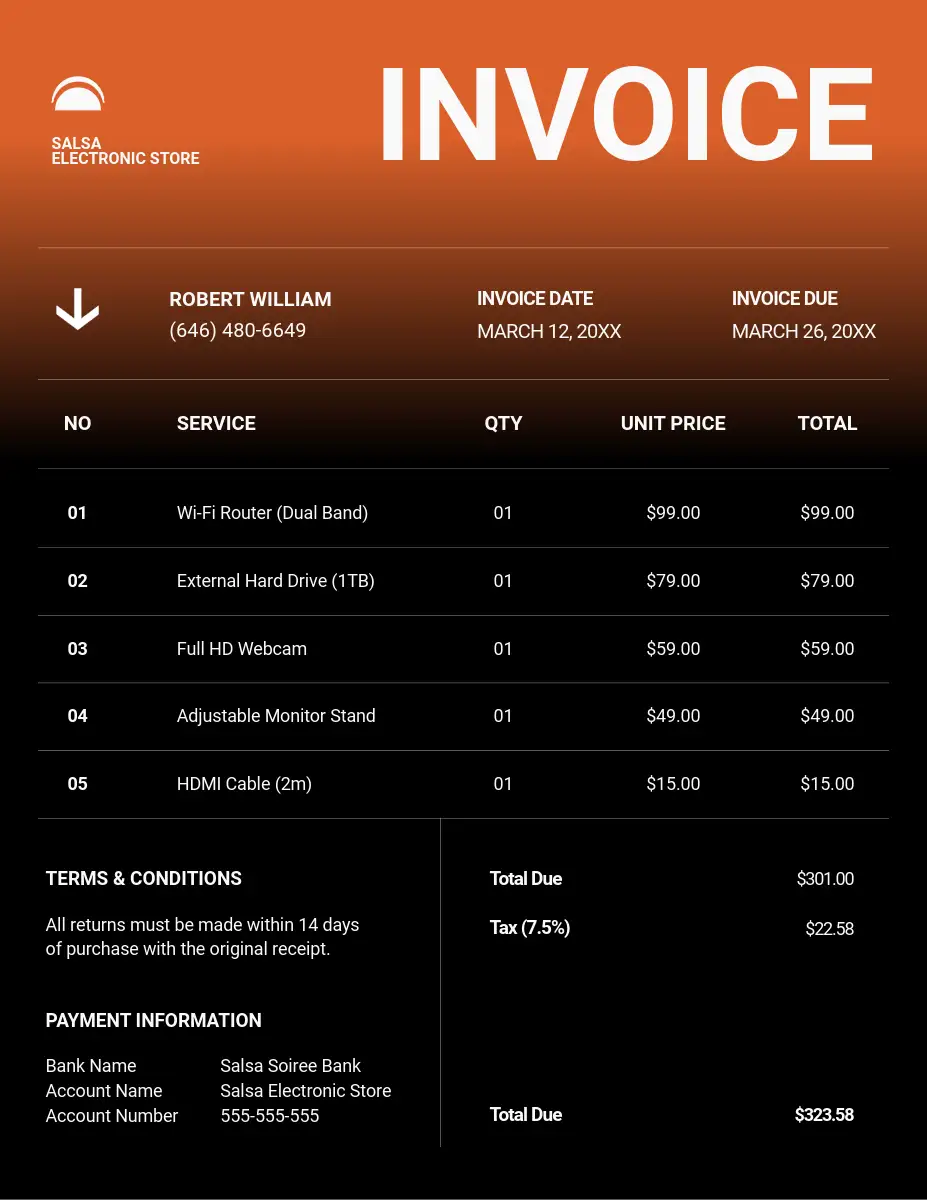This screenshot has height=1200, width=927.
Task: Click the UNIT PRICE column header
Action: (x=673, y=423)
